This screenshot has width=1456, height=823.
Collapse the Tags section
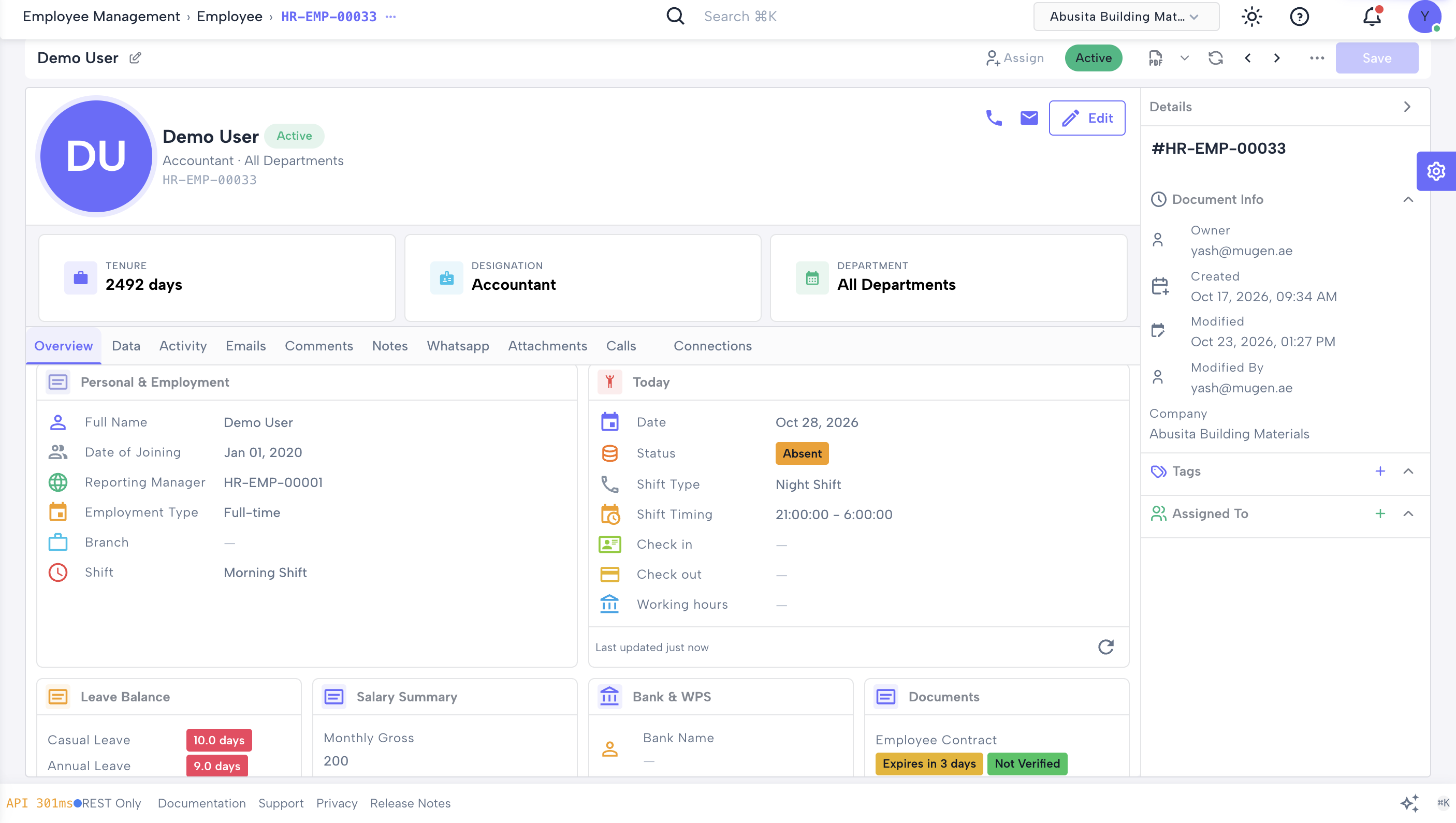(x=1408, y=471)
